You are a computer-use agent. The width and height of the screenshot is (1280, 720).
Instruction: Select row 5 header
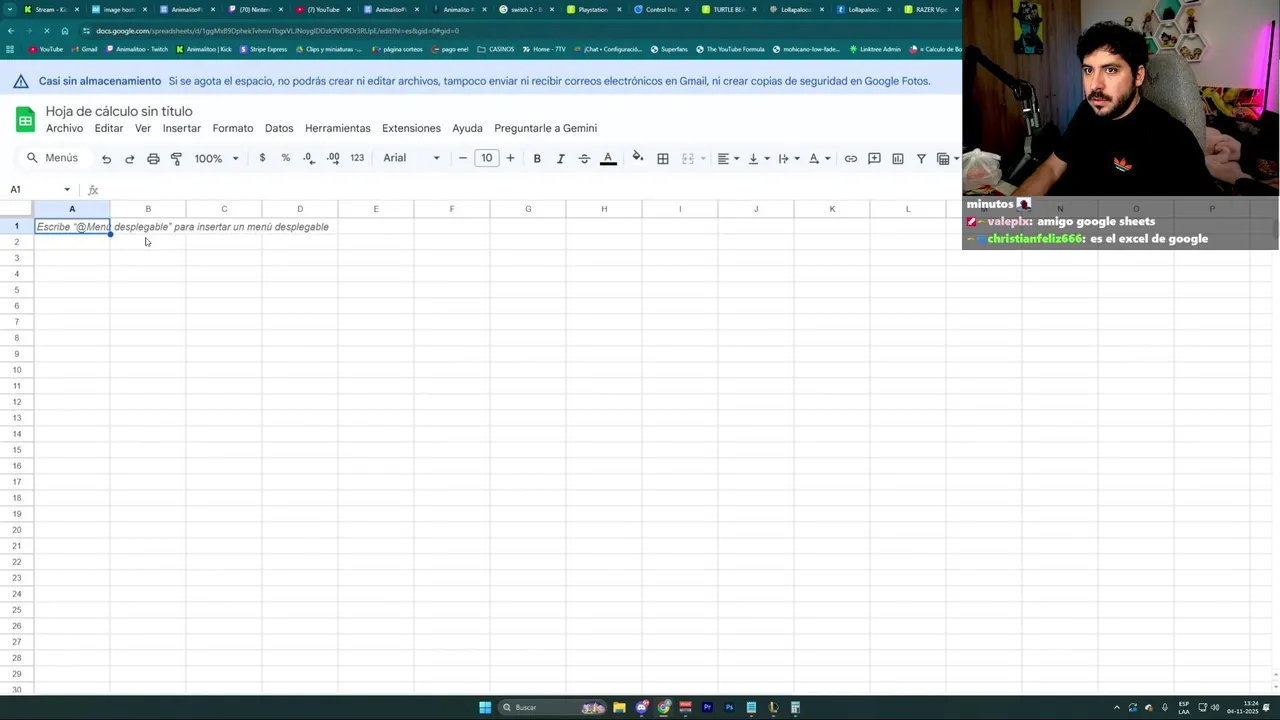pos(16,290)
